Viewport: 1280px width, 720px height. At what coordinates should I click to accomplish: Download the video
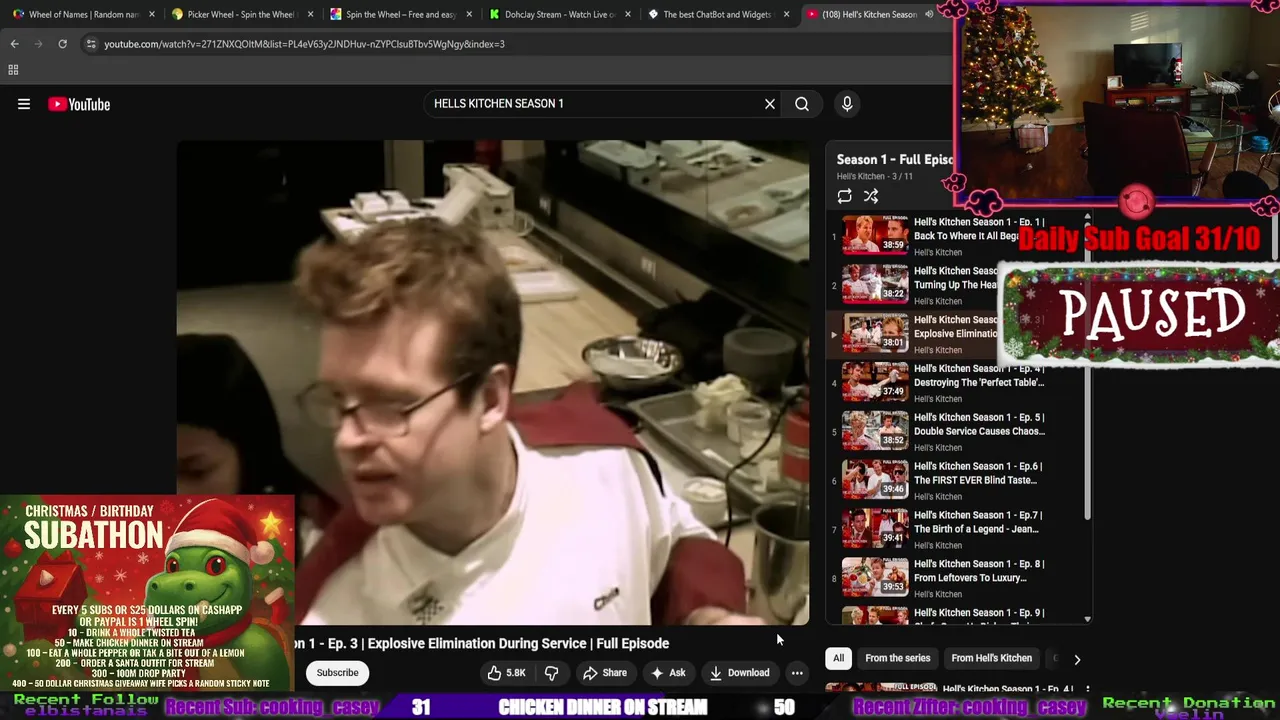click(740, 673)
